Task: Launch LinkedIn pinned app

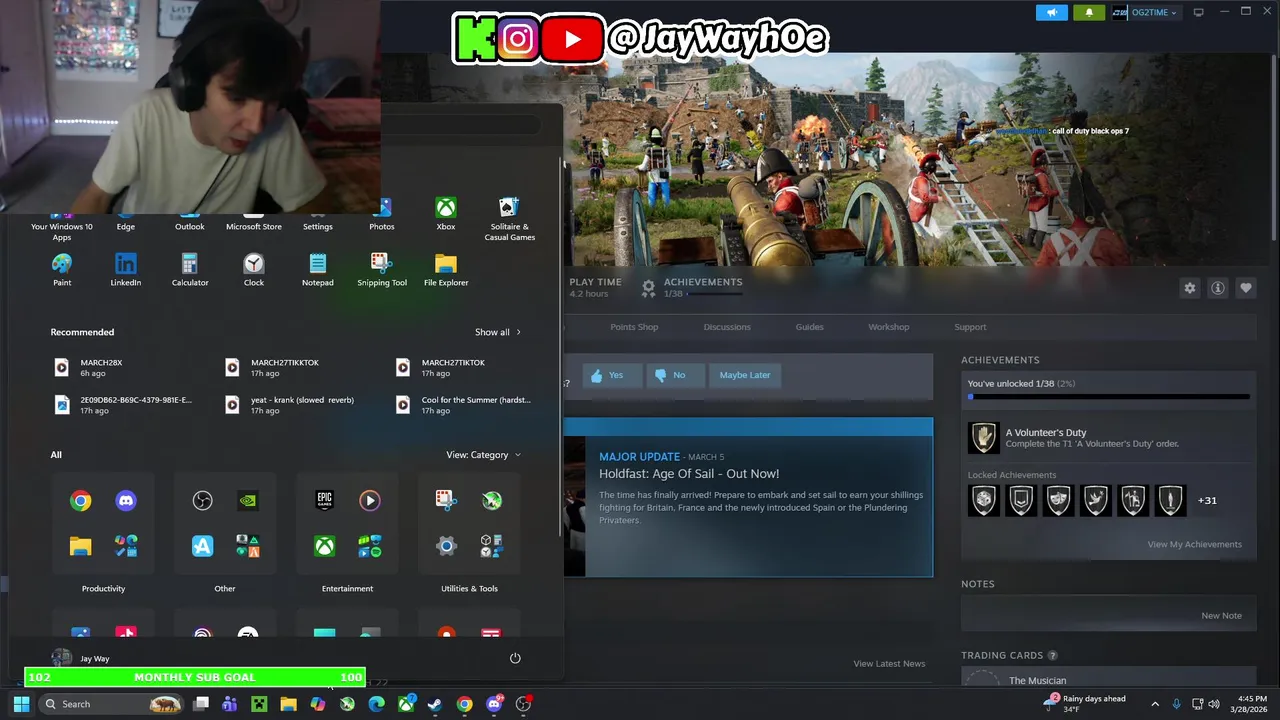Action: (x=126, y=270)
